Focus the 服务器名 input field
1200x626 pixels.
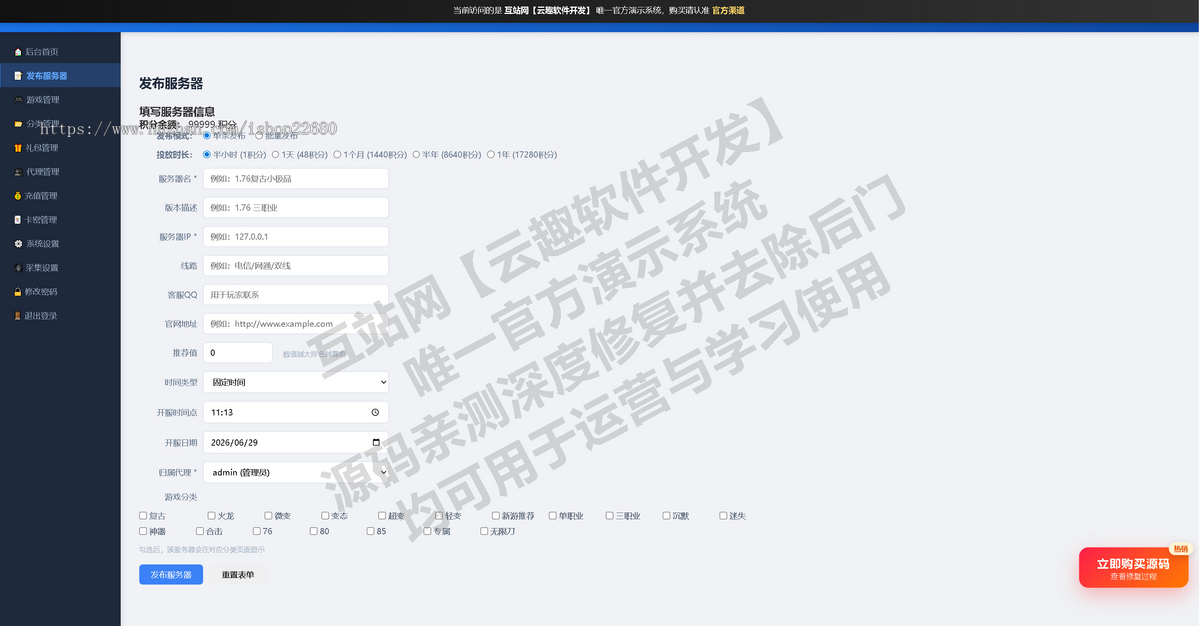pyautogui.click(x=295, y=178)
